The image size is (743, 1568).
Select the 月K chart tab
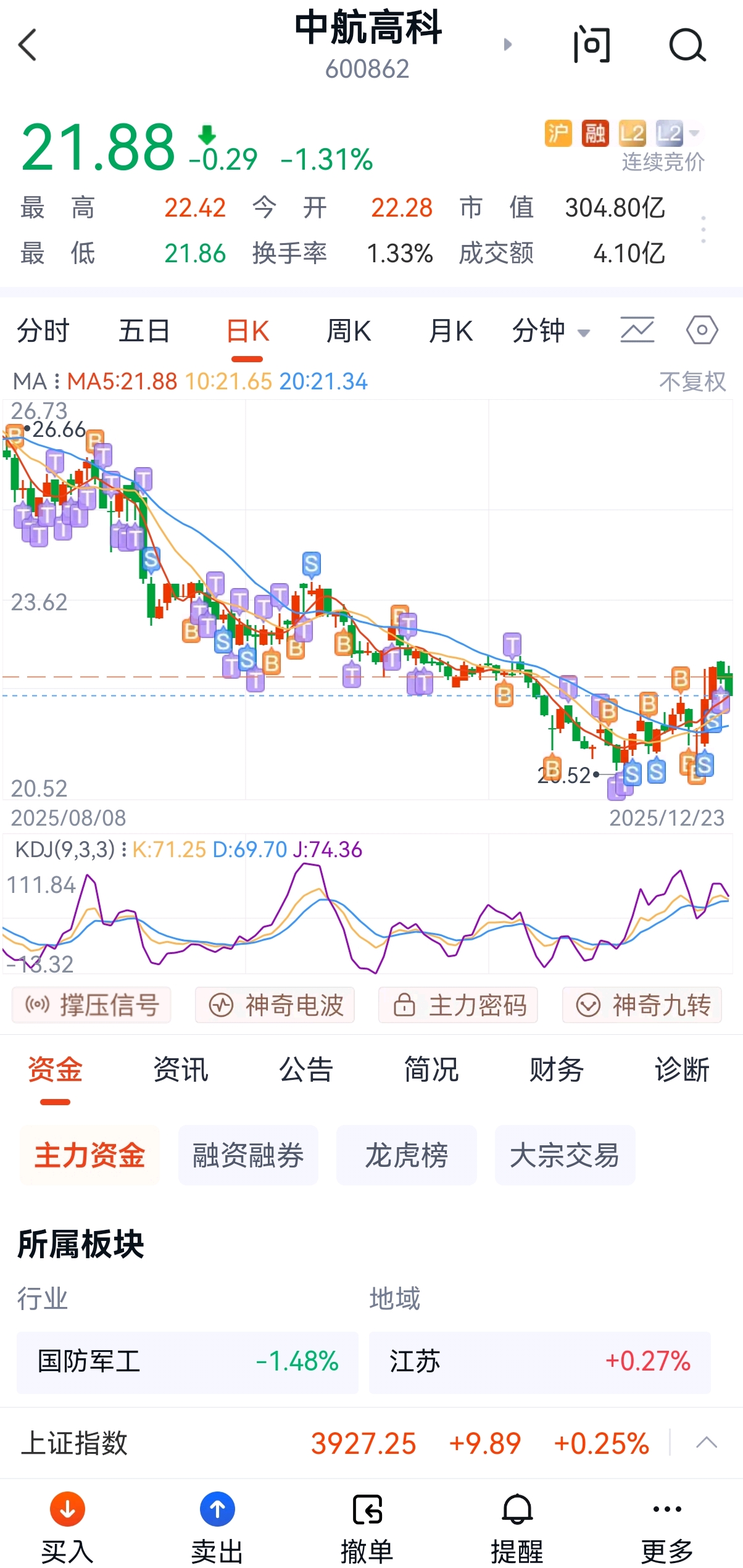click(450, 331)
